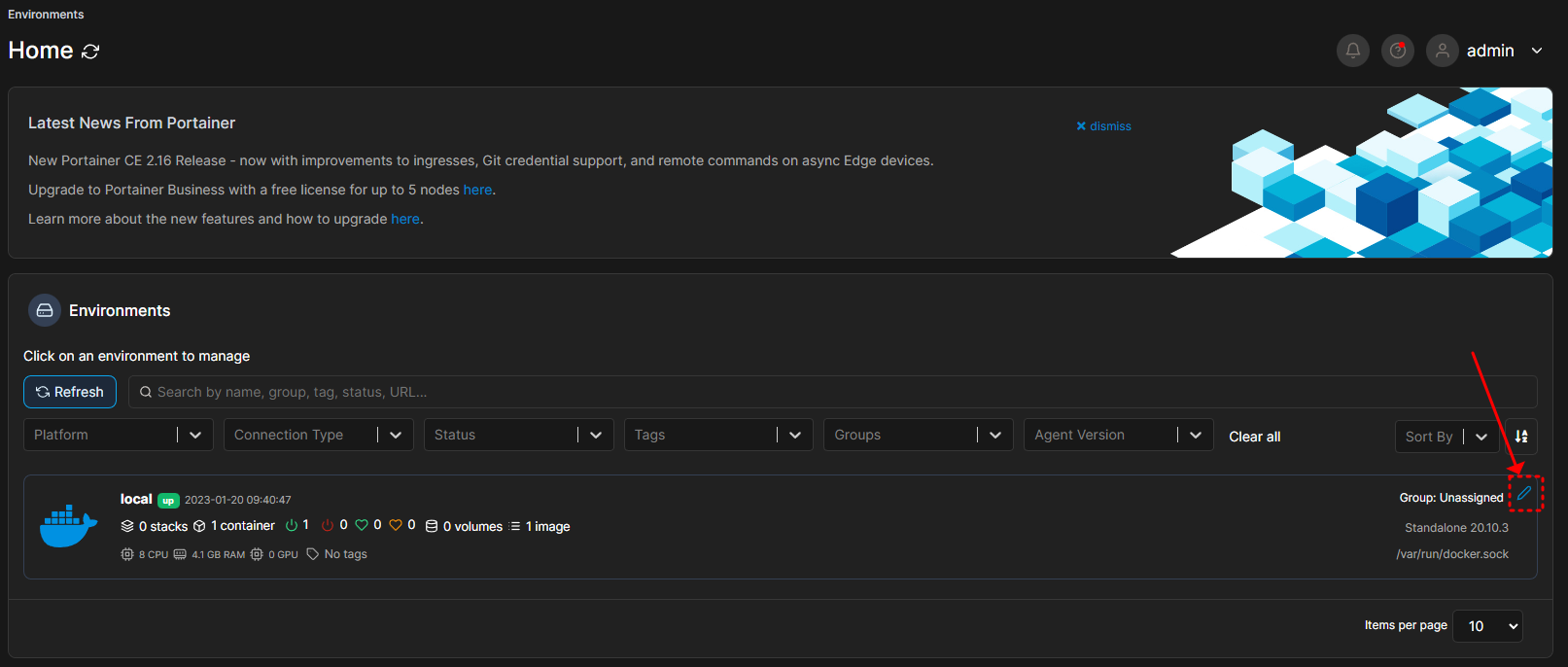Click the volumes database icon

pyautogui.click(x=432, y=526)
